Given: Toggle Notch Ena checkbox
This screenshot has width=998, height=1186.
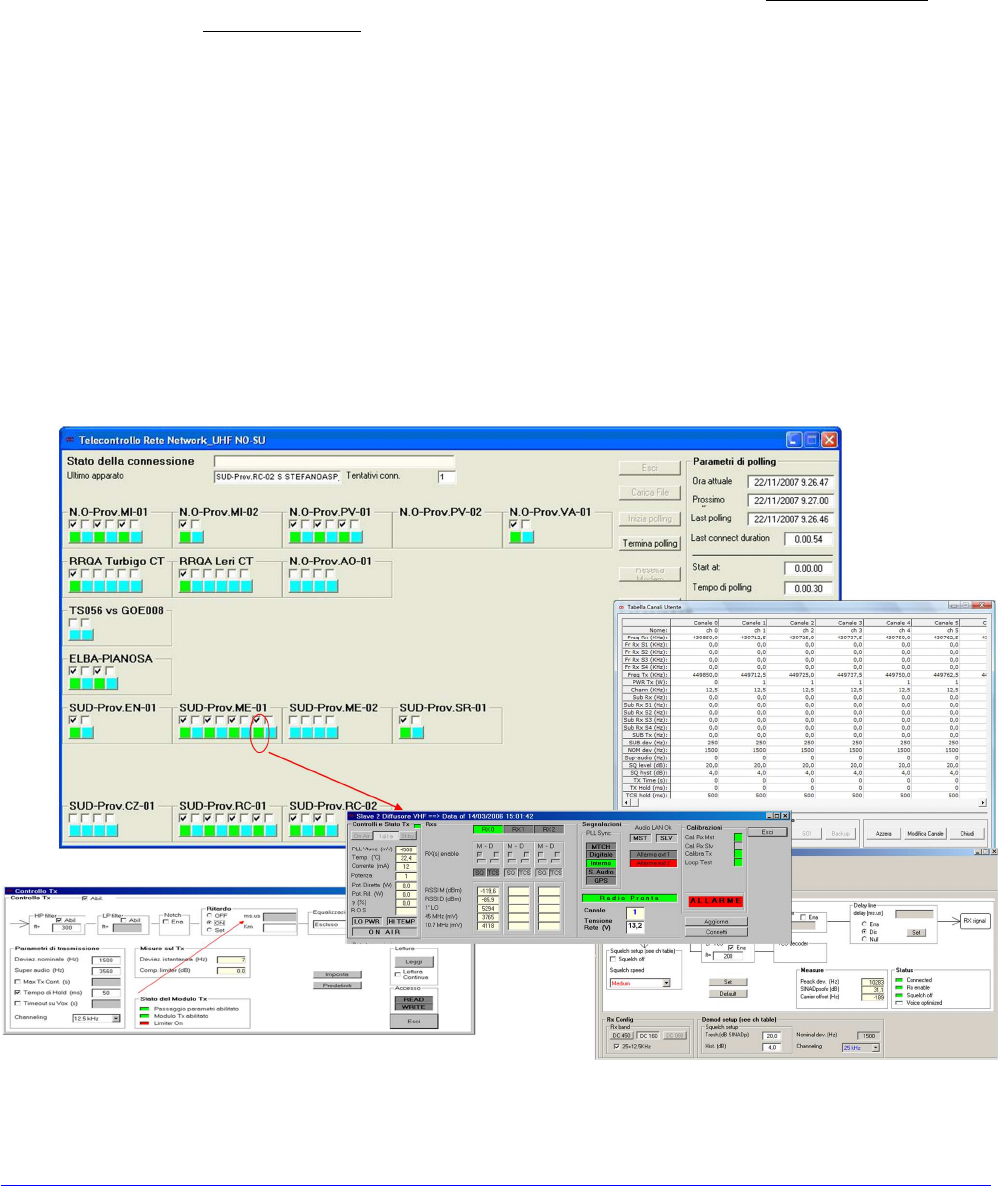Looking at the screenshot, I should (x=166, y=922).
